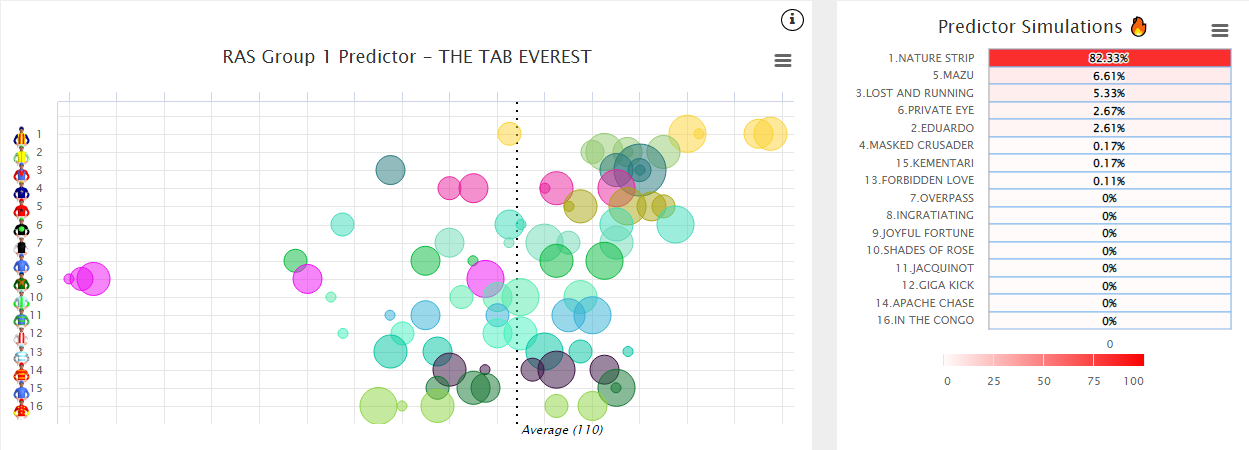Viewport: 1249px width, 450px height.
Task: Click jockey silk icon for runner 9
Action: (21, 280)
